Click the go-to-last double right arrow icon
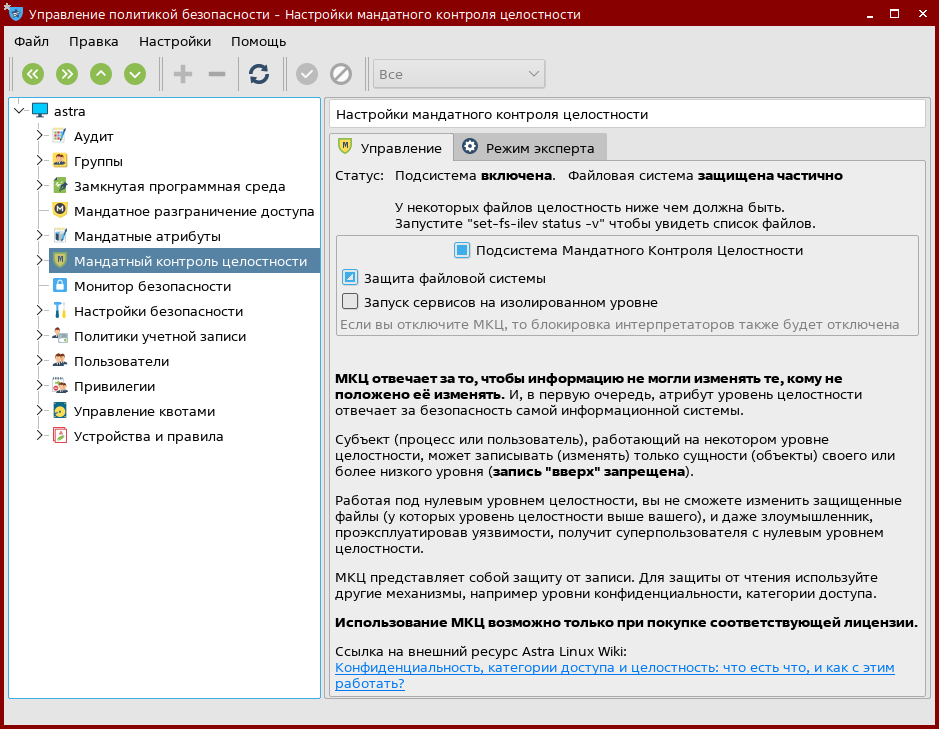The width and height of the screenshot is (939, 729). 67,74
